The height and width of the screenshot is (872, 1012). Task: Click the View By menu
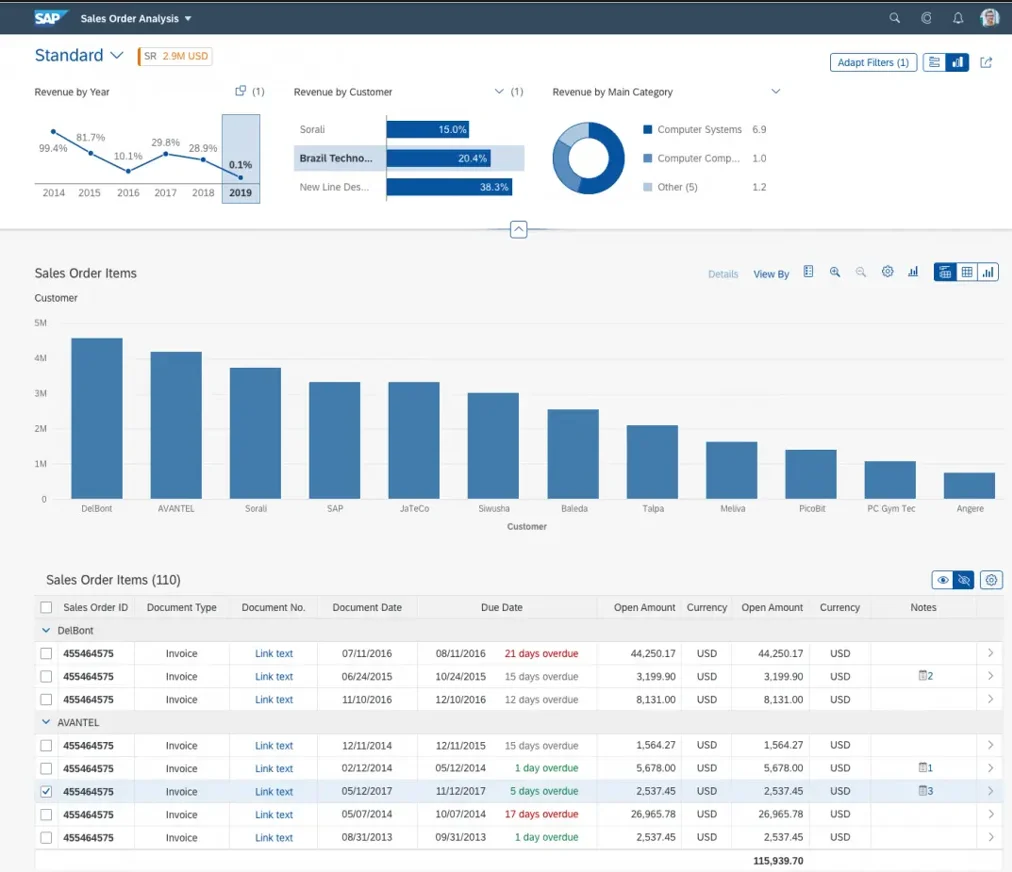771,274
